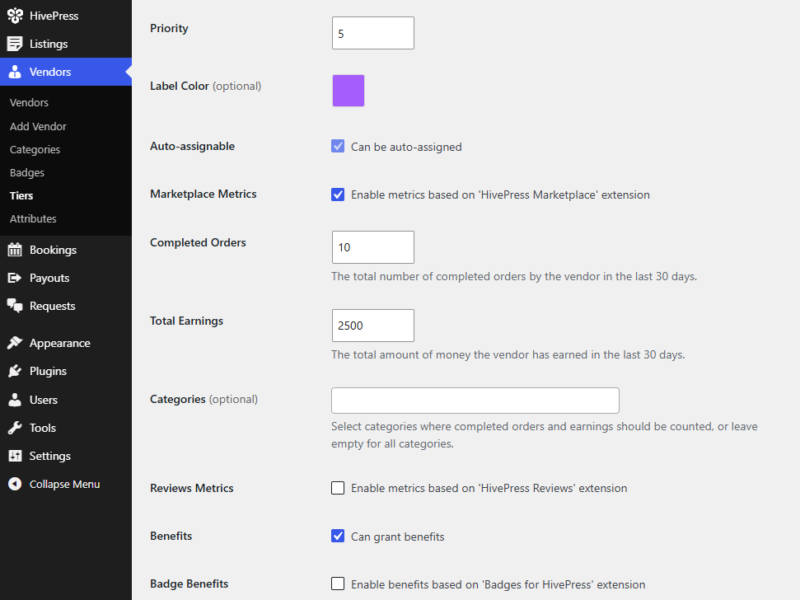Open the Attributes submenu link
The width and height of the screenshot is (800, 600).
33,218
